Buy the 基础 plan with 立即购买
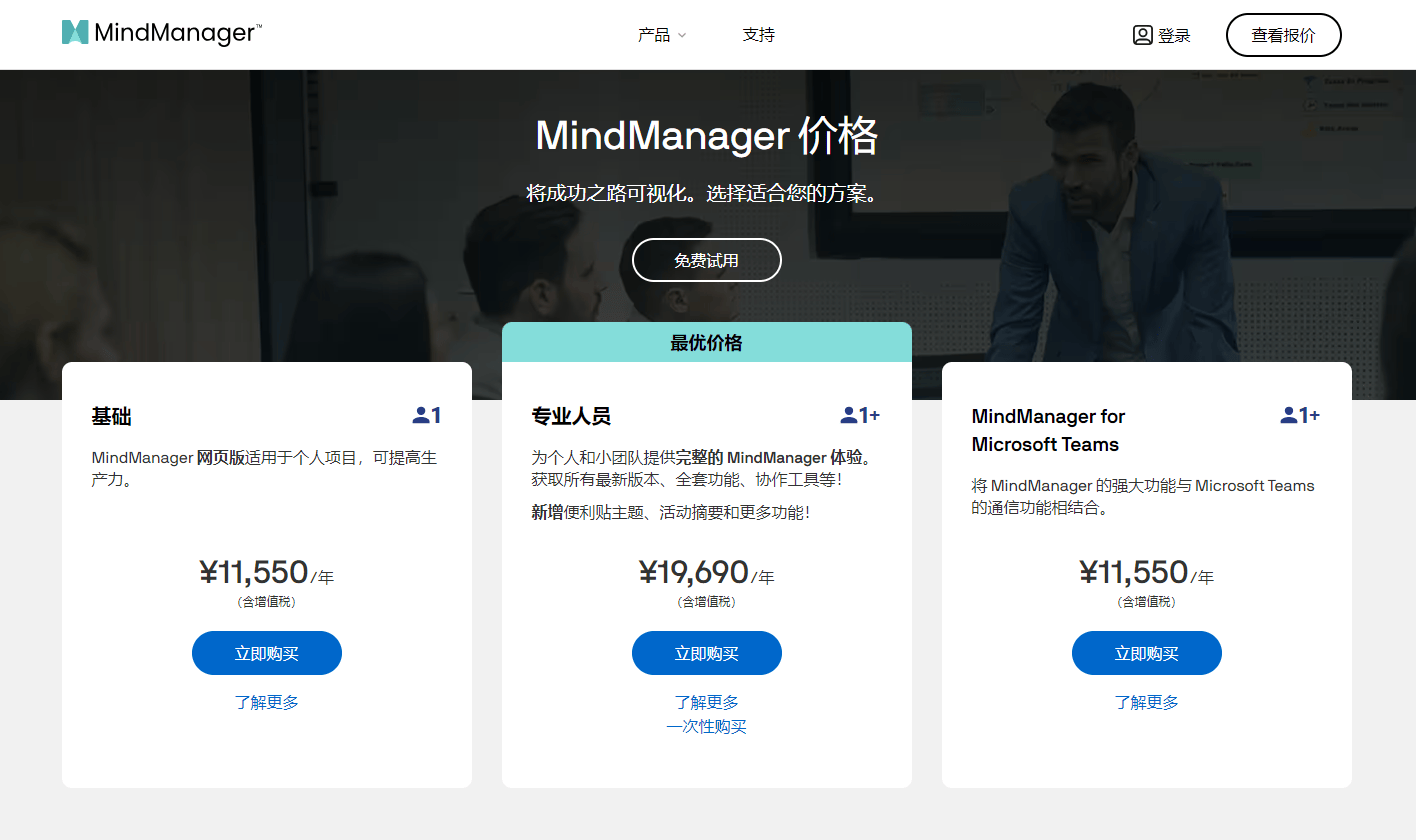The width and height of the screenshot is (1416, 840). 267,653
